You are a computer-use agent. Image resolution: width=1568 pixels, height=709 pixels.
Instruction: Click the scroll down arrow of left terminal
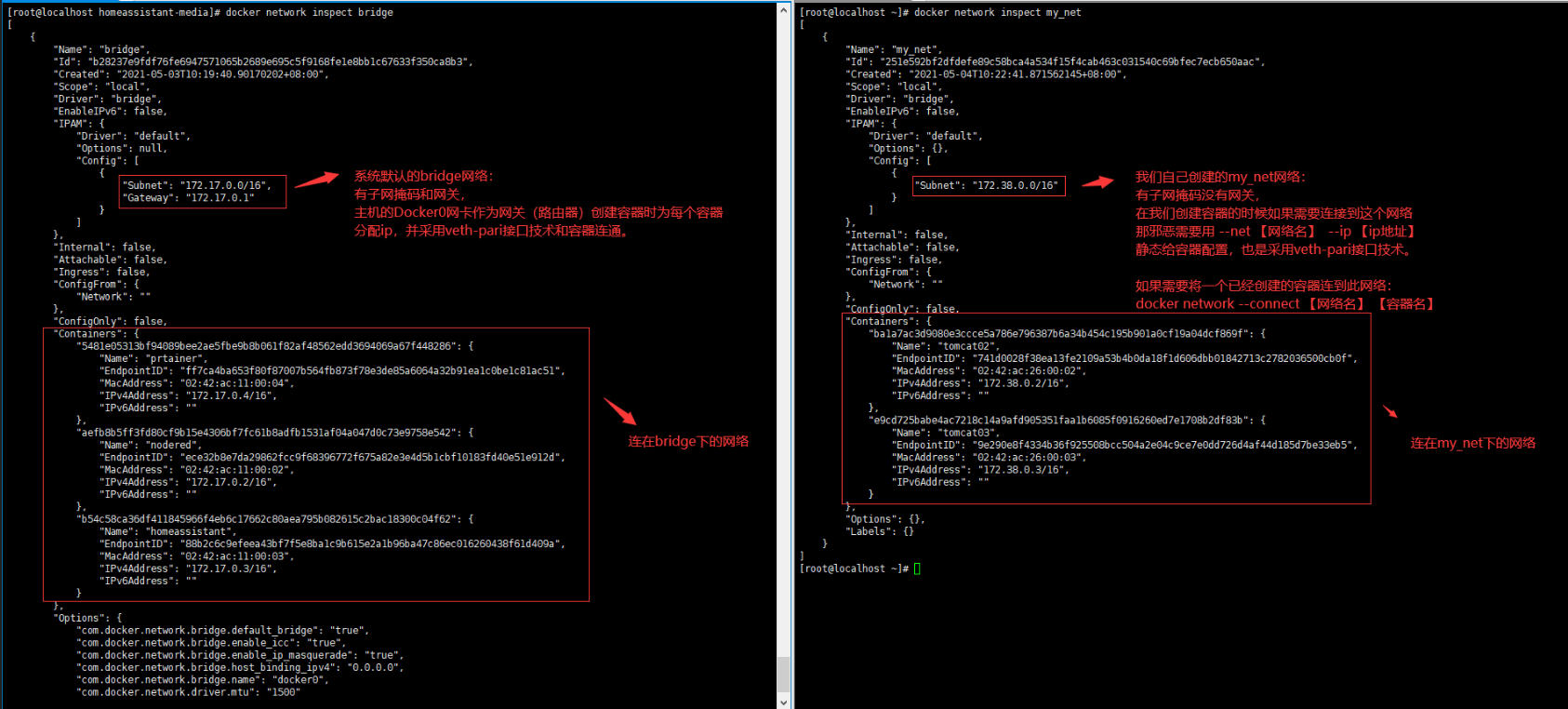[x=783, y=702]
